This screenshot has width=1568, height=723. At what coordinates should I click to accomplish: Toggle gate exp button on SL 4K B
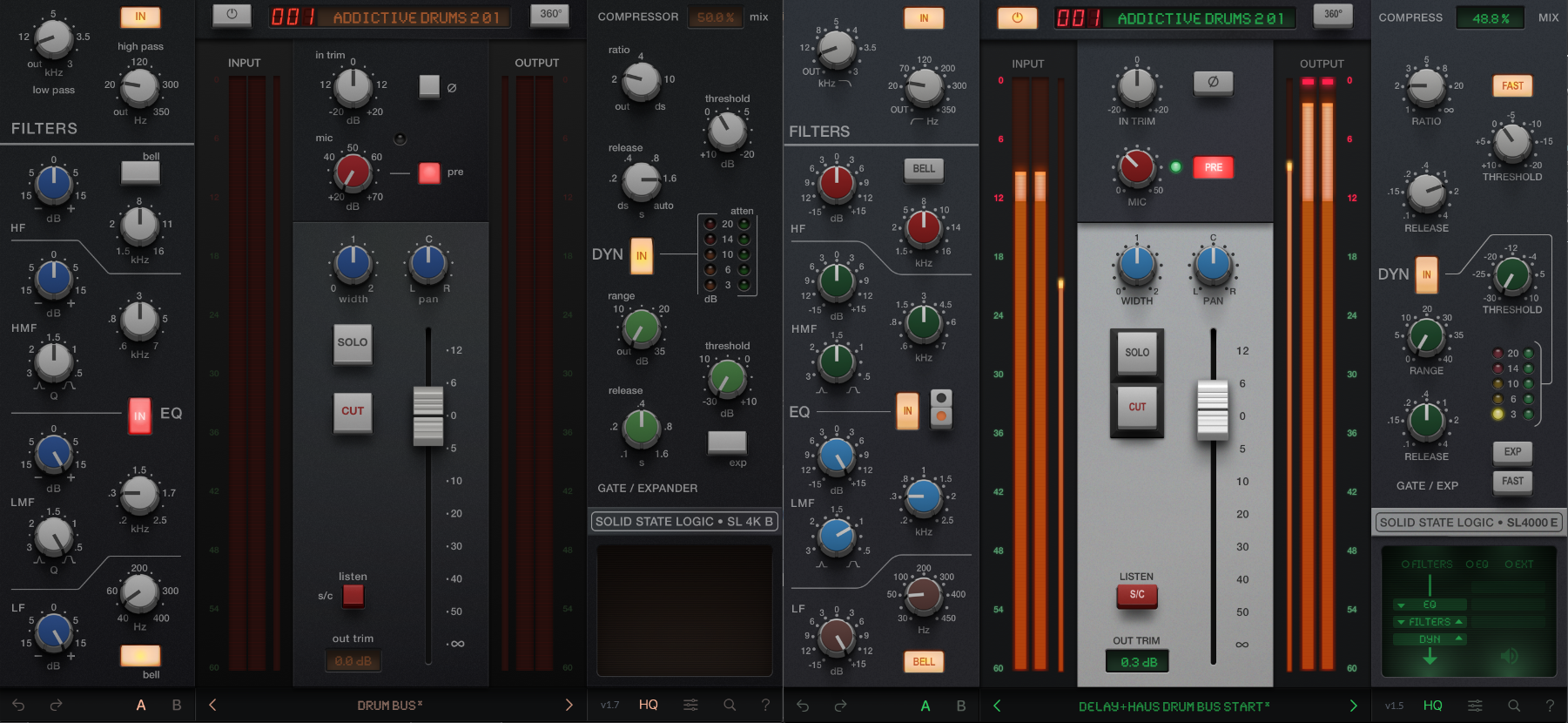coord(727,442)
